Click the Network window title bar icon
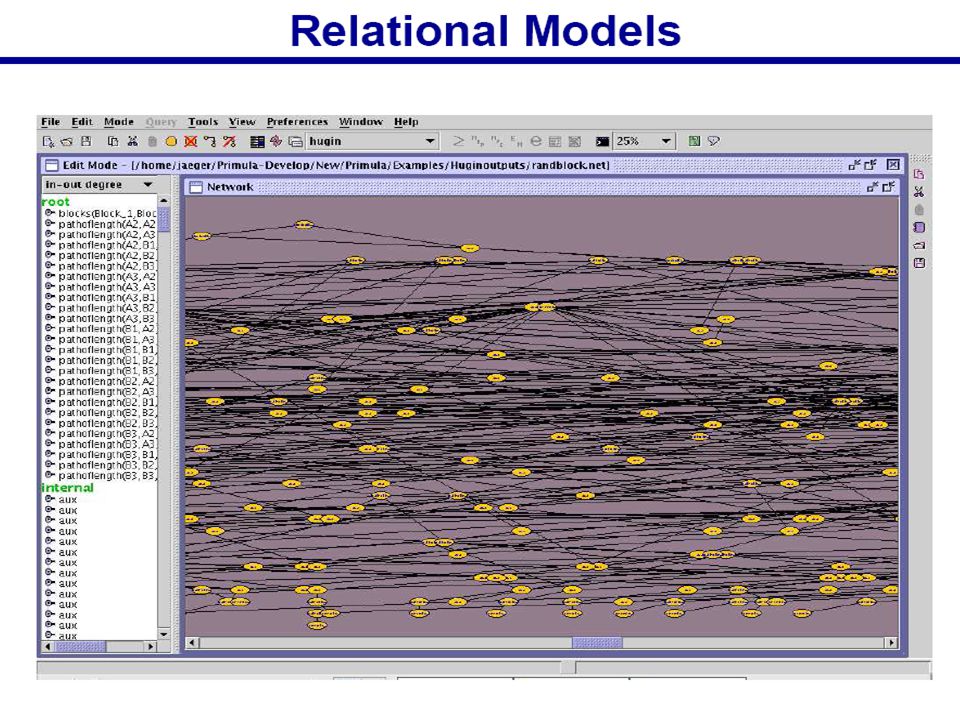The image size is (960, 720). click(196, 187)
